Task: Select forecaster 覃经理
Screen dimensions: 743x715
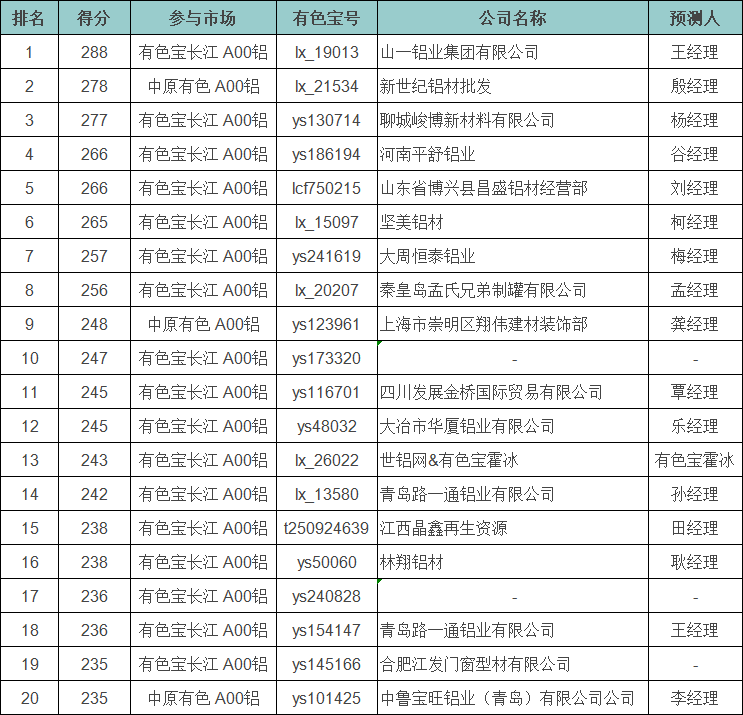Action: click(695, 392)
